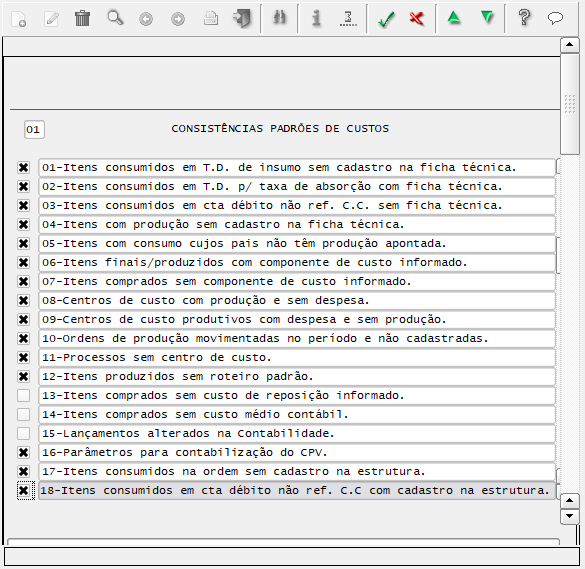Select field 09-Centros de custo produtivos

[297, 320]
